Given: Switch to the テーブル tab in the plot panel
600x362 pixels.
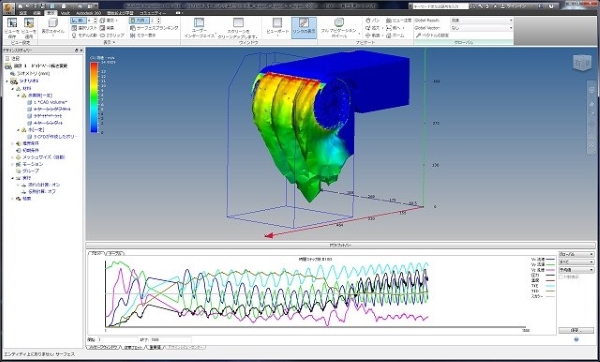Looking at the screenshot, I should (115, 253).
